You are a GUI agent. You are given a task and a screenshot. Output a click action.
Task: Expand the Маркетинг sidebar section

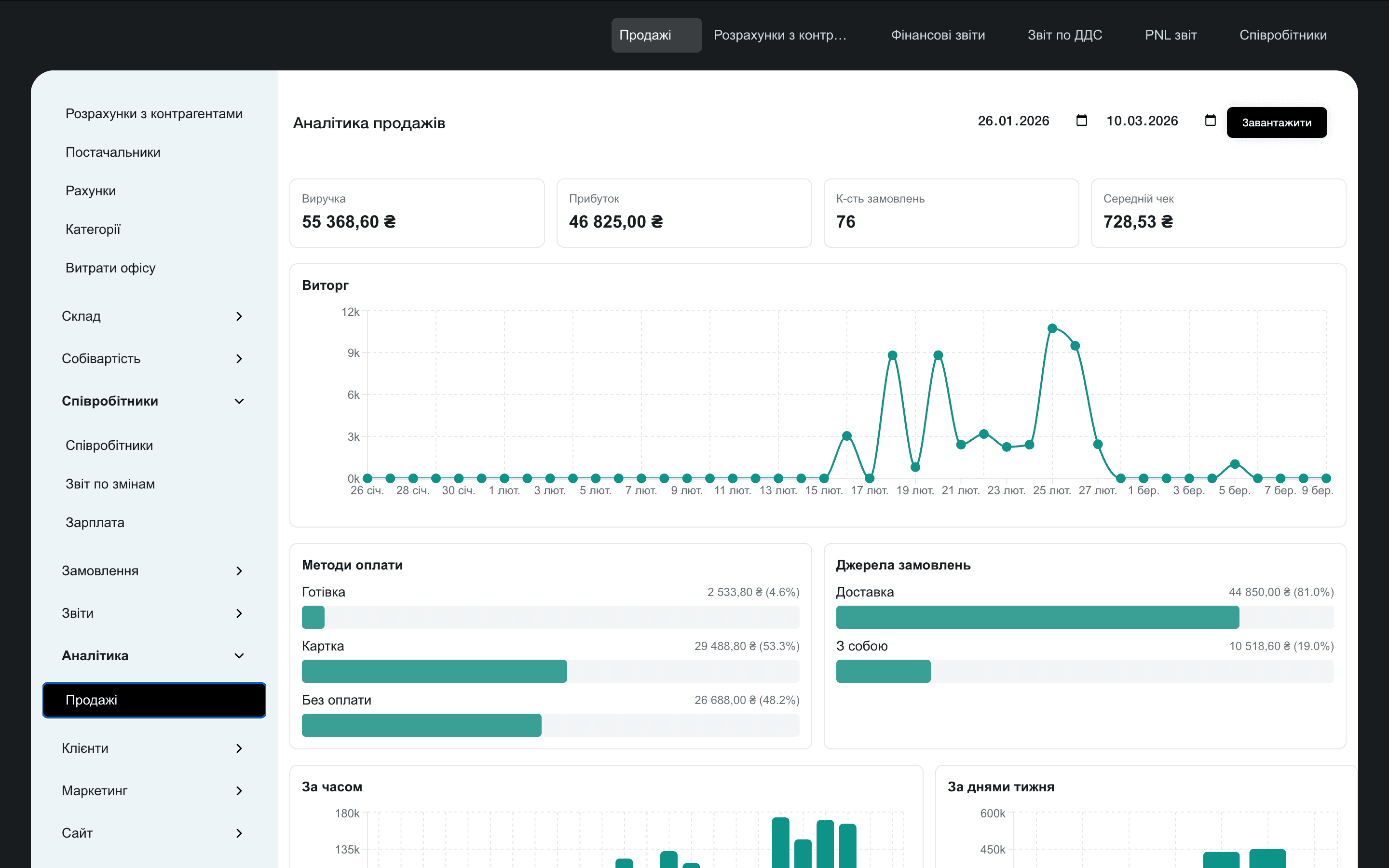pos(153,790)
